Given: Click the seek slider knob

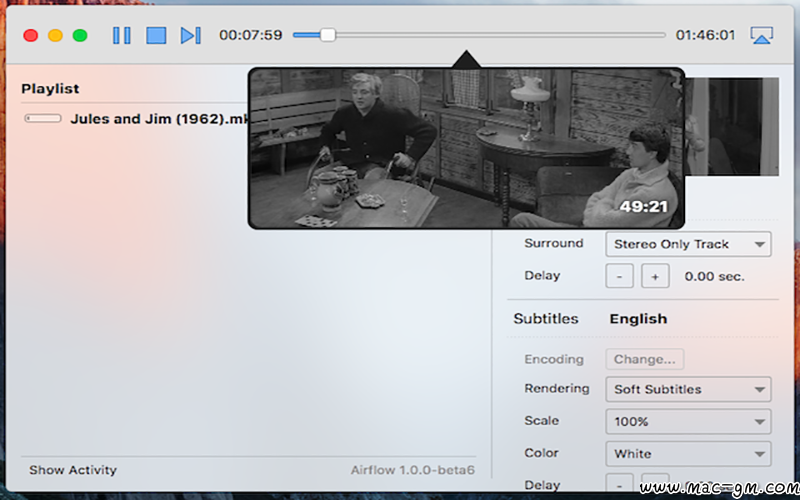Looking at the screenshot, I should point(328,35).
